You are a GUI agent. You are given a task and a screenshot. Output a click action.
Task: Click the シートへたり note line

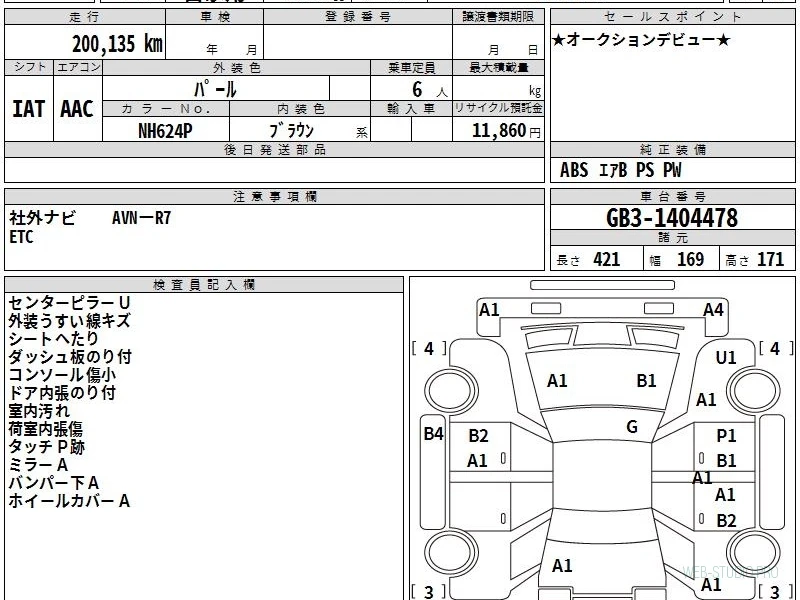point(53,339)
